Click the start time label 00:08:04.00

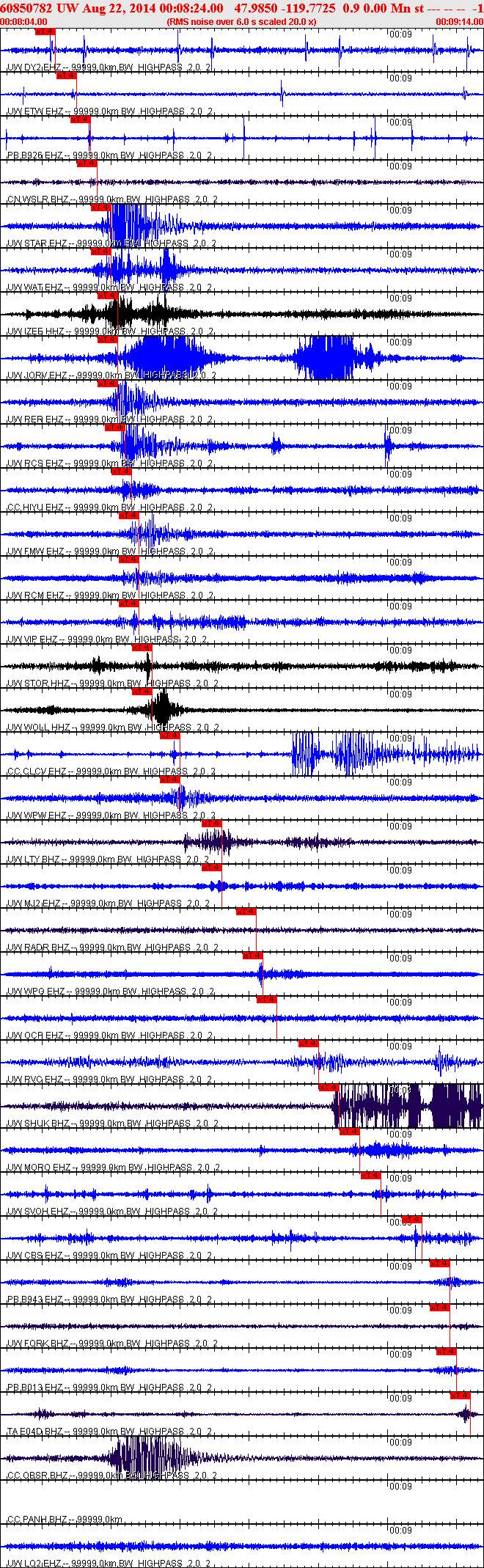pyautogui.click(x=25, y=22)
